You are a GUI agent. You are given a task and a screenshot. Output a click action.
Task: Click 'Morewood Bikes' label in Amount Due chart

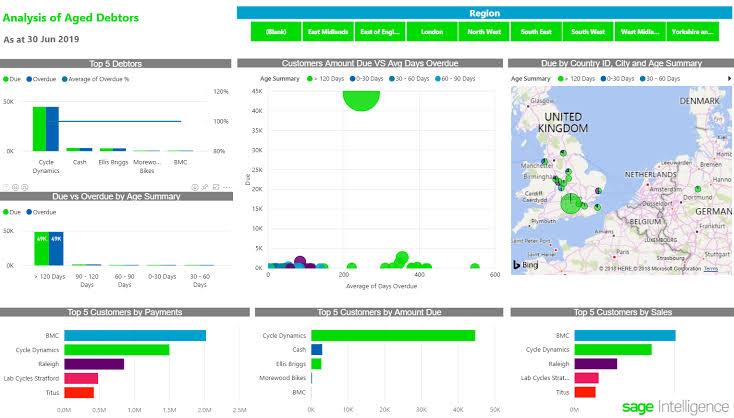coord(282,378)
